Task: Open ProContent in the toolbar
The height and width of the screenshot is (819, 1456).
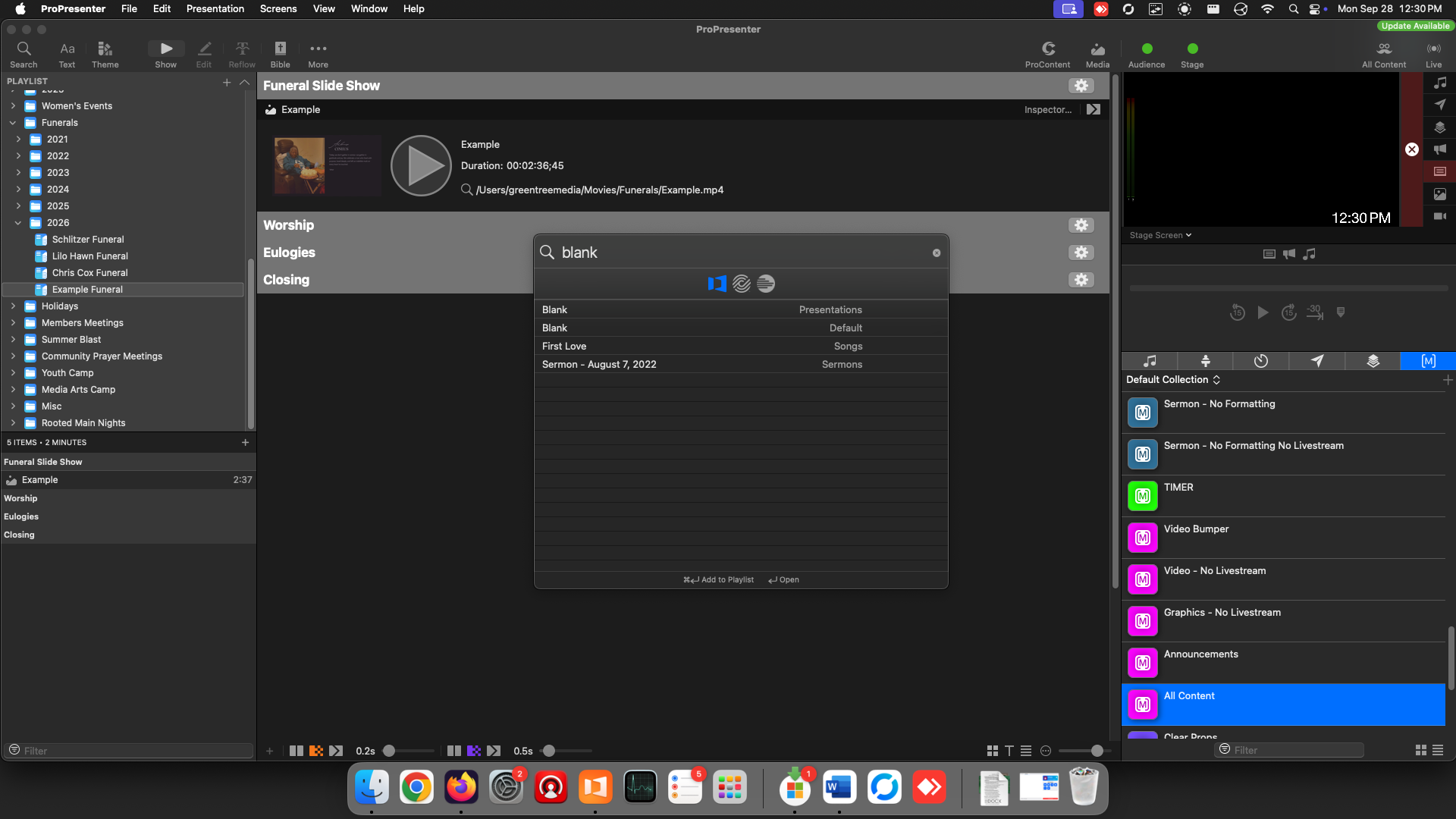Action: (1047, 55)
